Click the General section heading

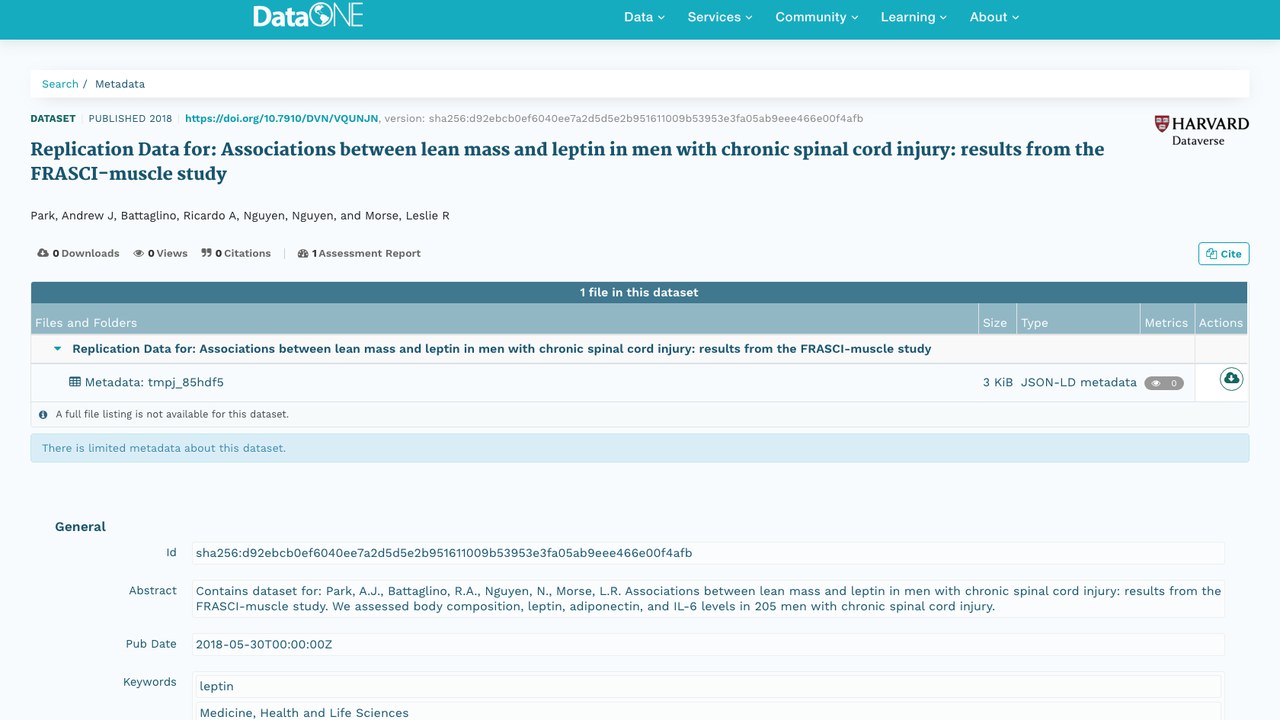coord(80,526)
